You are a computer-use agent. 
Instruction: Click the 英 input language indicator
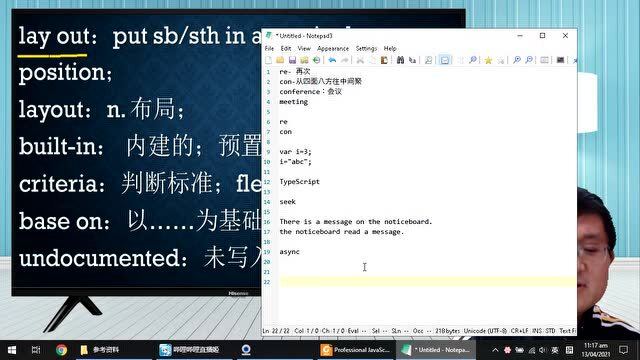click(x=555, y=350)
